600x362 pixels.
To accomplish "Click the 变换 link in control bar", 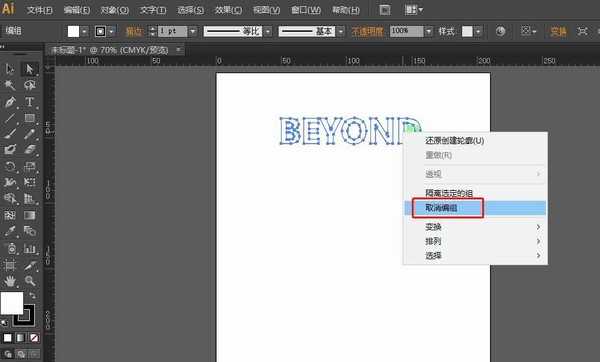I will coord(558,31).
